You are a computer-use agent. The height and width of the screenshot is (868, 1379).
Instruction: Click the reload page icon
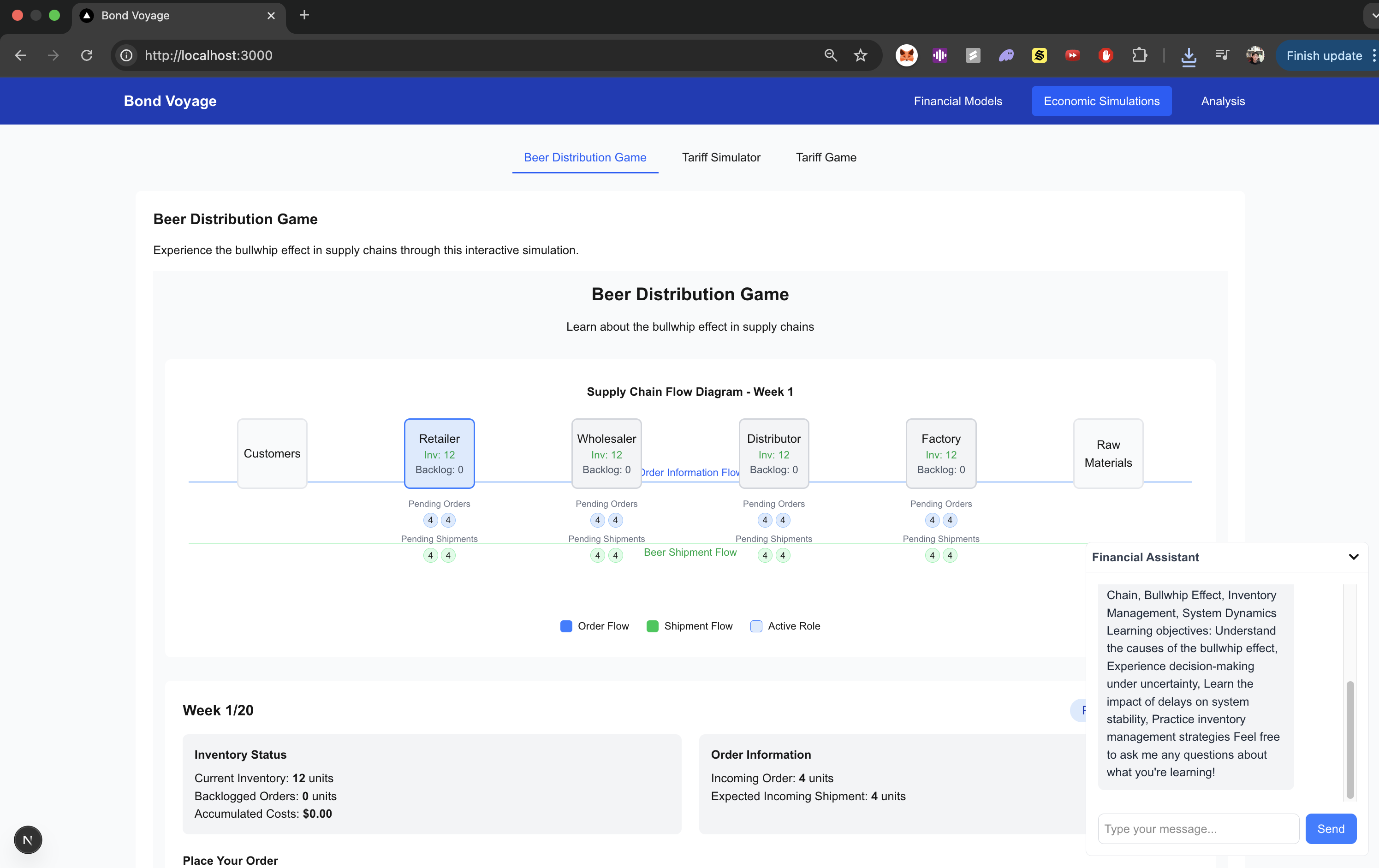(x=86, y=55)
